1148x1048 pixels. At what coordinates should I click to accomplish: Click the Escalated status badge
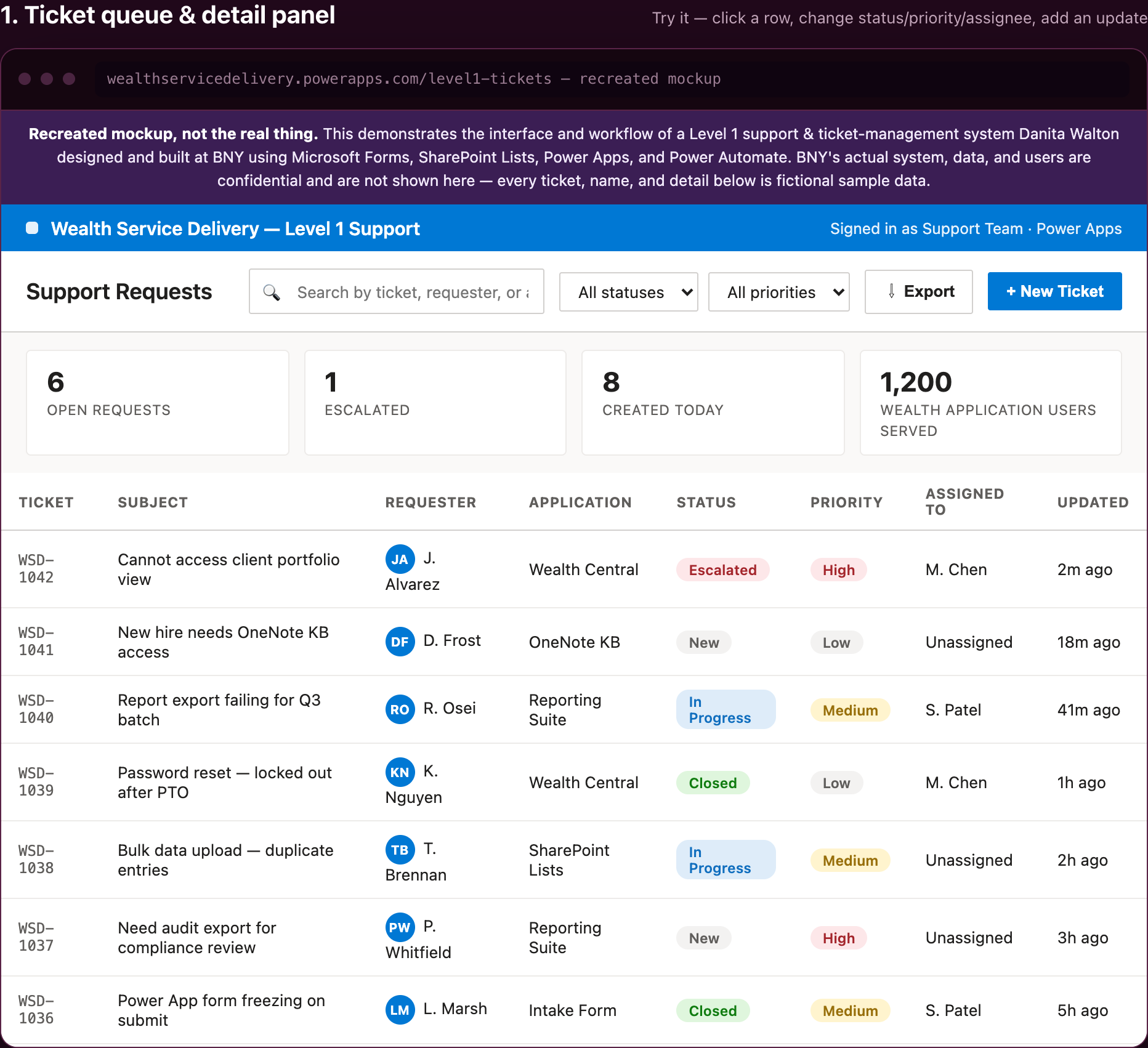click(722, 570)
